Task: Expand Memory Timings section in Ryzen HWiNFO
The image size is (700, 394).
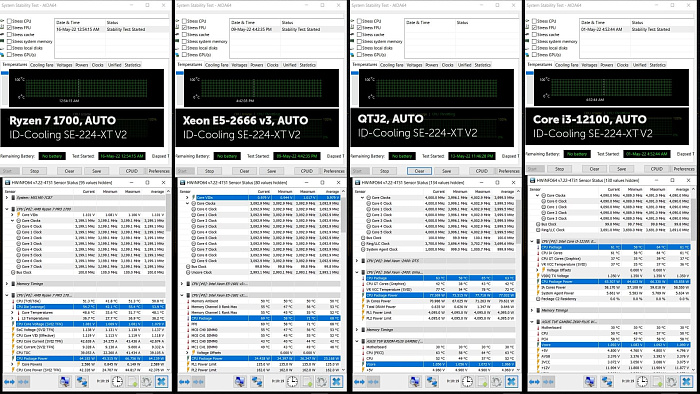Action: [x=7, y=283]
